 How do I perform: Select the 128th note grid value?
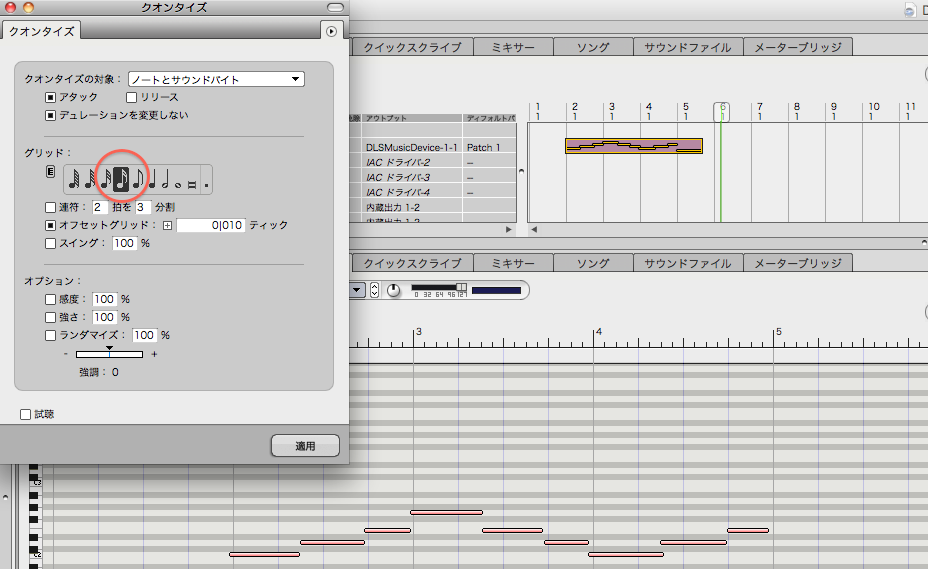point(74,179)
